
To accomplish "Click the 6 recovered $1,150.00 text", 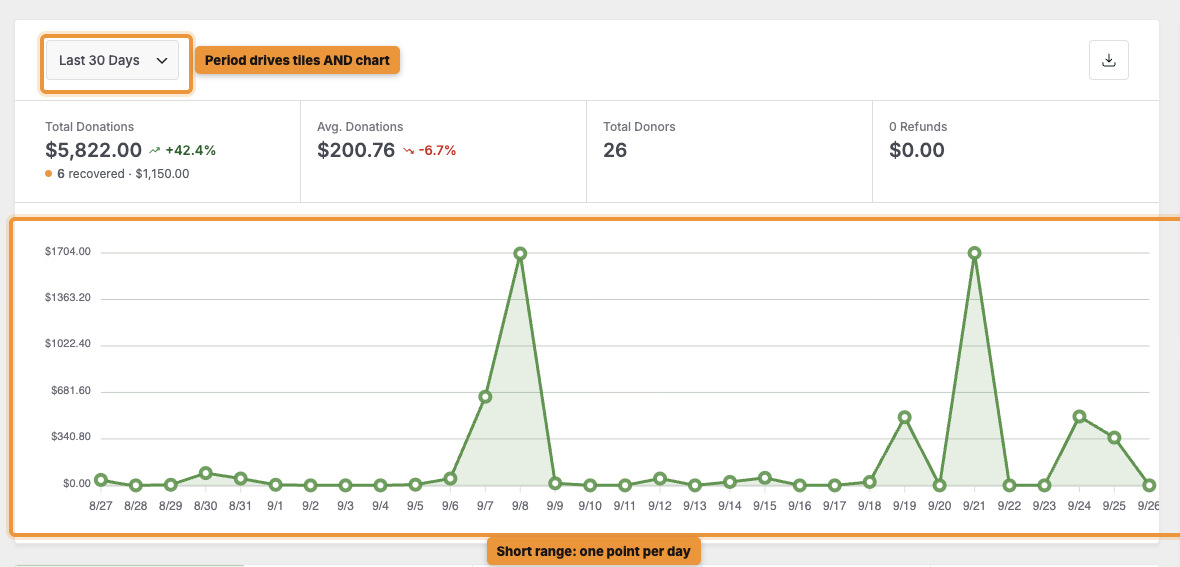I will 123,174.
